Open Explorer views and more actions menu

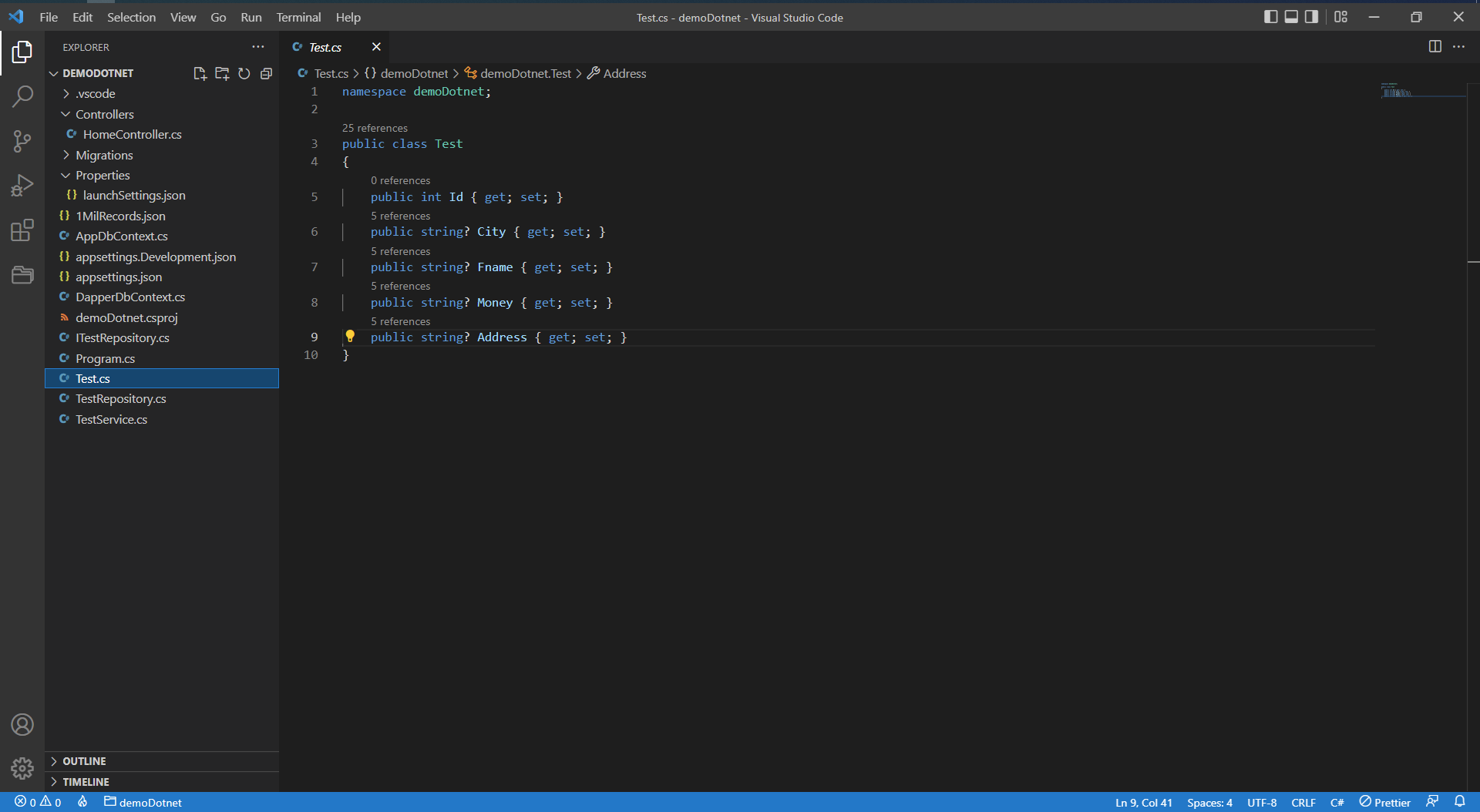(x=258, y=47)
